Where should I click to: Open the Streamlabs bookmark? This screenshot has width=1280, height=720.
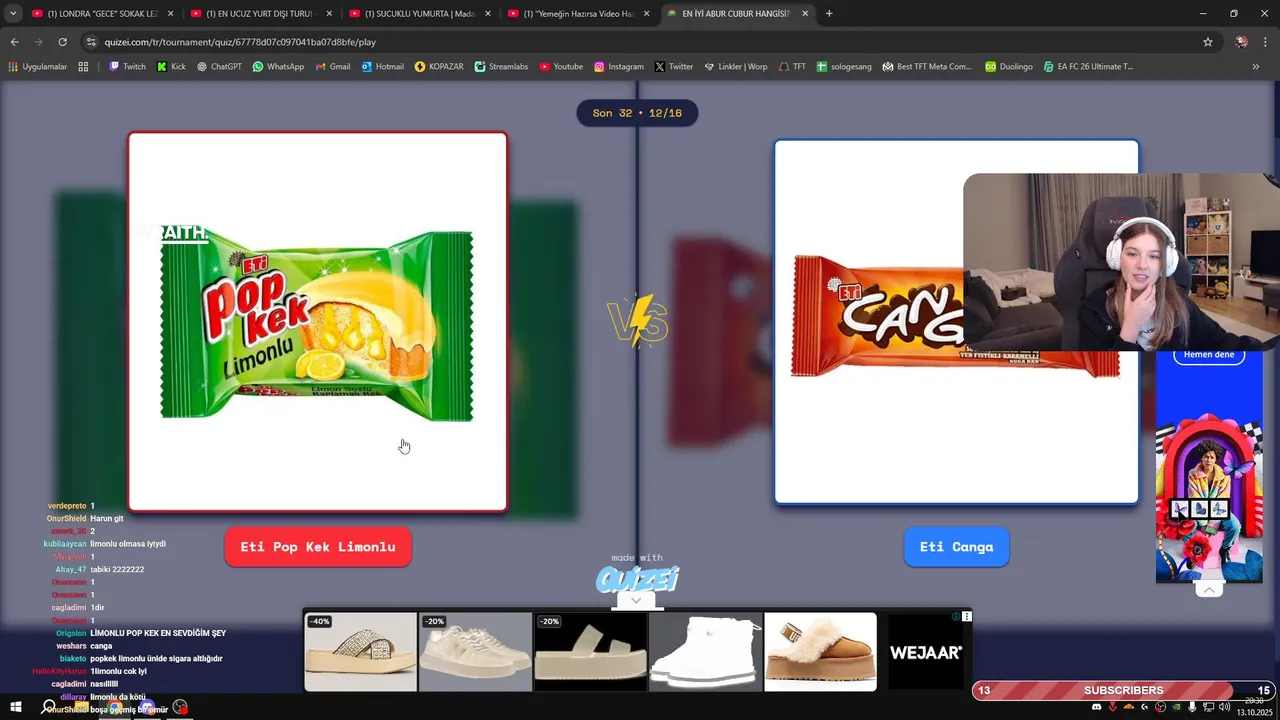coord(501,67)
